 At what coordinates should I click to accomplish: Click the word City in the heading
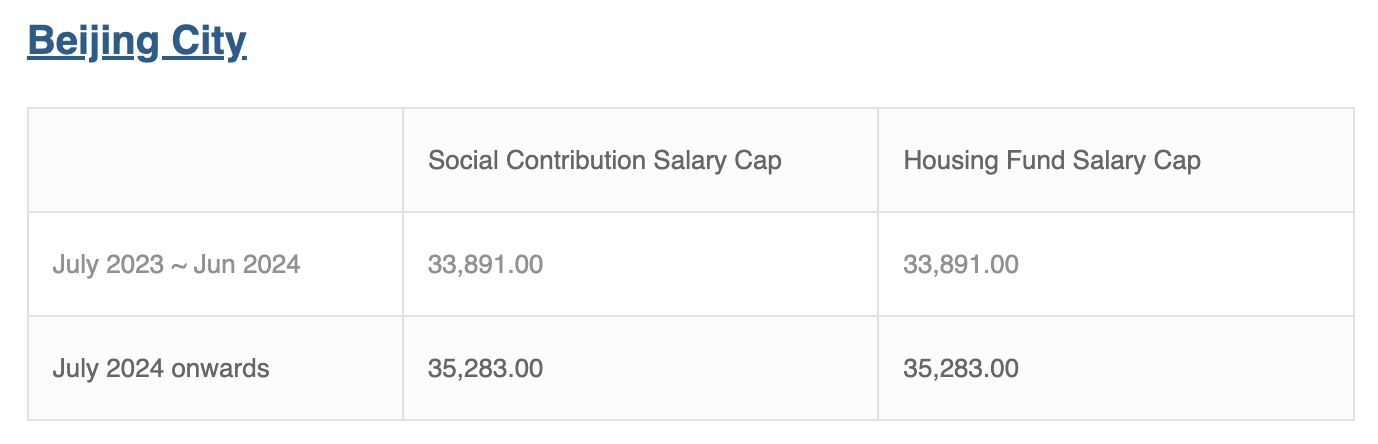209,43
